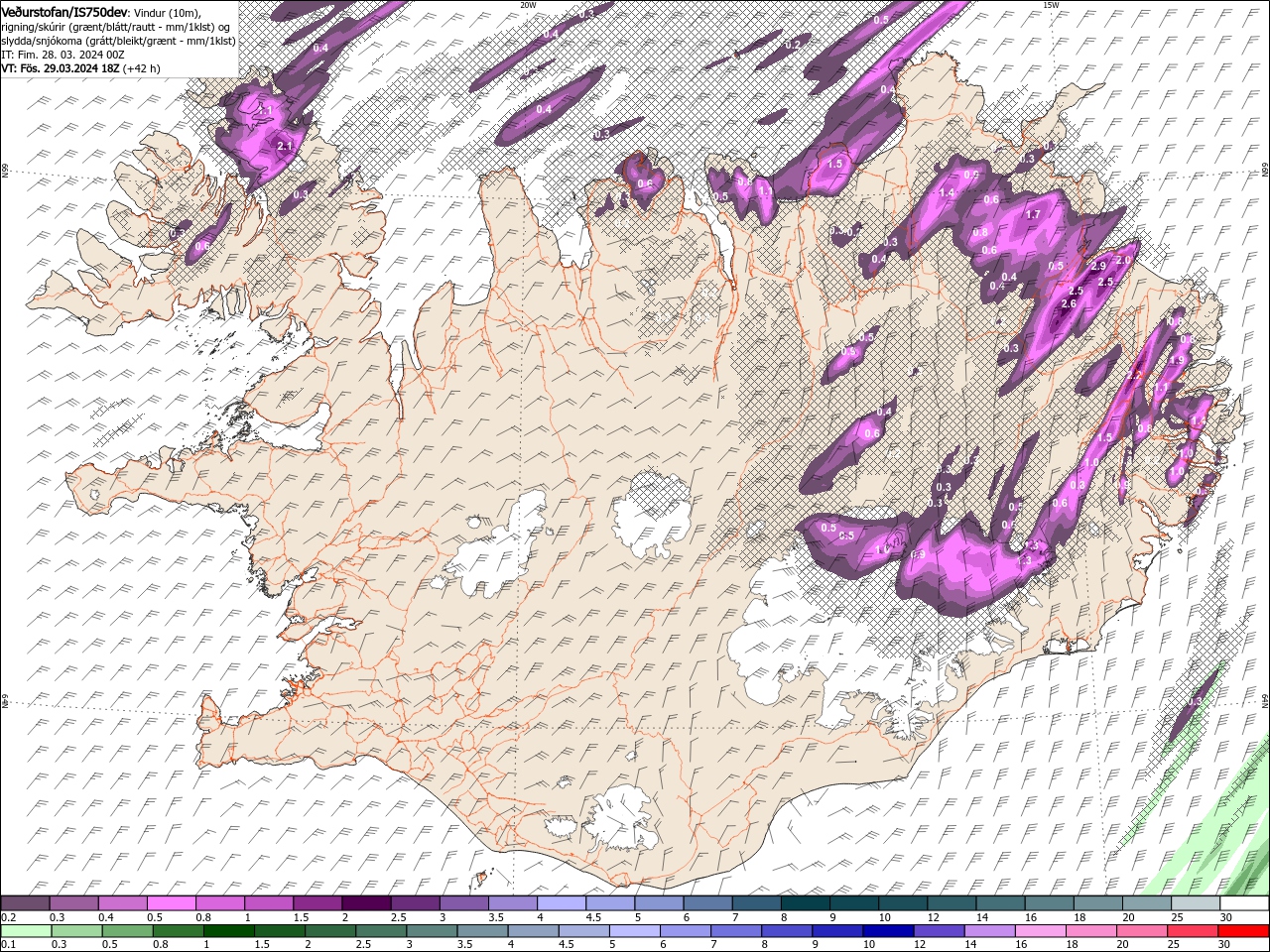
Task: Click the 4.5 scale label in top legend row
Action: 592,918
